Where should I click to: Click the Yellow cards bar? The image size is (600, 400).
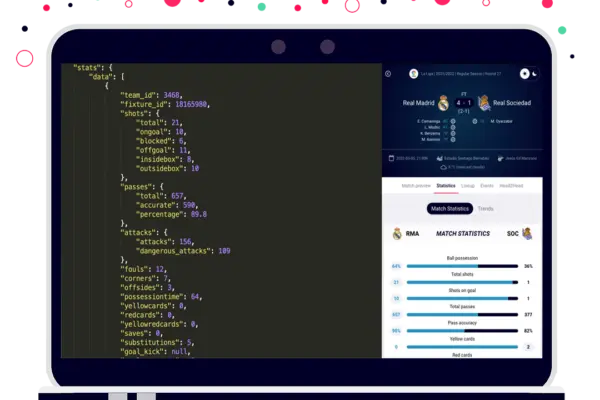(462, 347)
